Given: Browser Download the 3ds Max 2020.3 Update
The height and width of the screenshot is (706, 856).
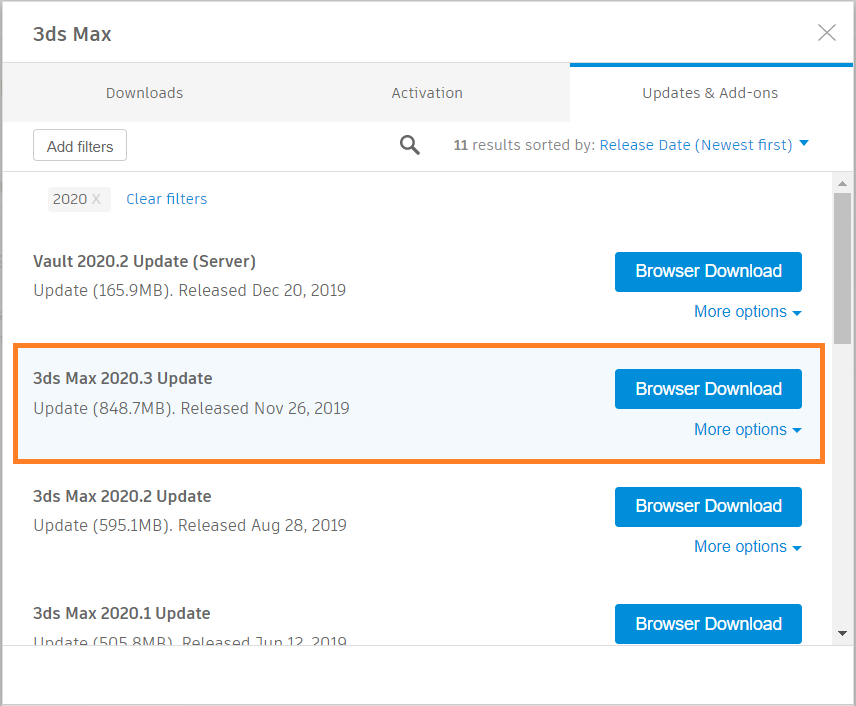Looking at the screenshot, I should tap(708, 389).
